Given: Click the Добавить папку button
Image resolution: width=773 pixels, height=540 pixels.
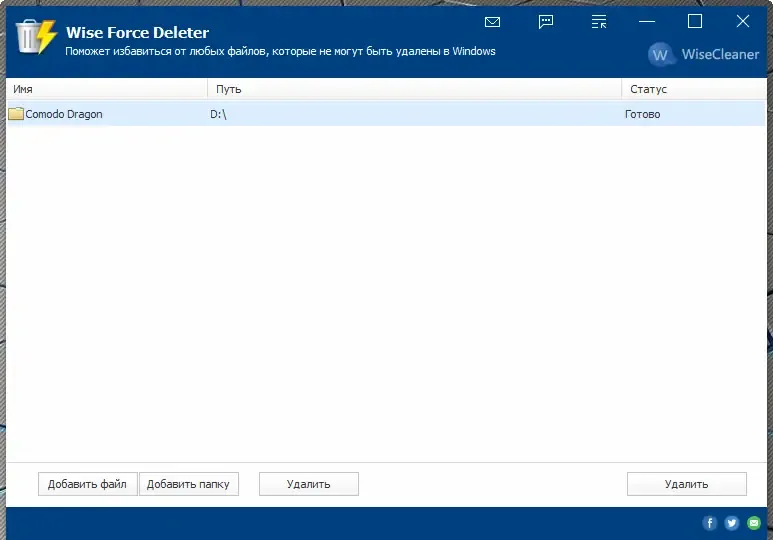Looking at the screenshot, I should point(188,484).
